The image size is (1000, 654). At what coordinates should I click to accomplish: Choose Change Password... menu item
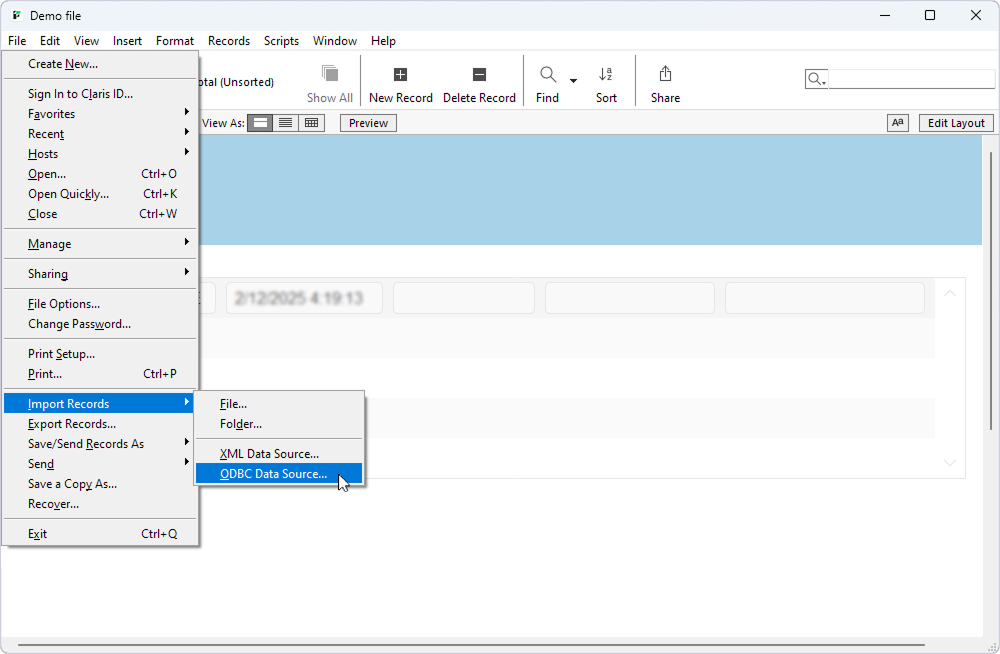pos(99,323)
